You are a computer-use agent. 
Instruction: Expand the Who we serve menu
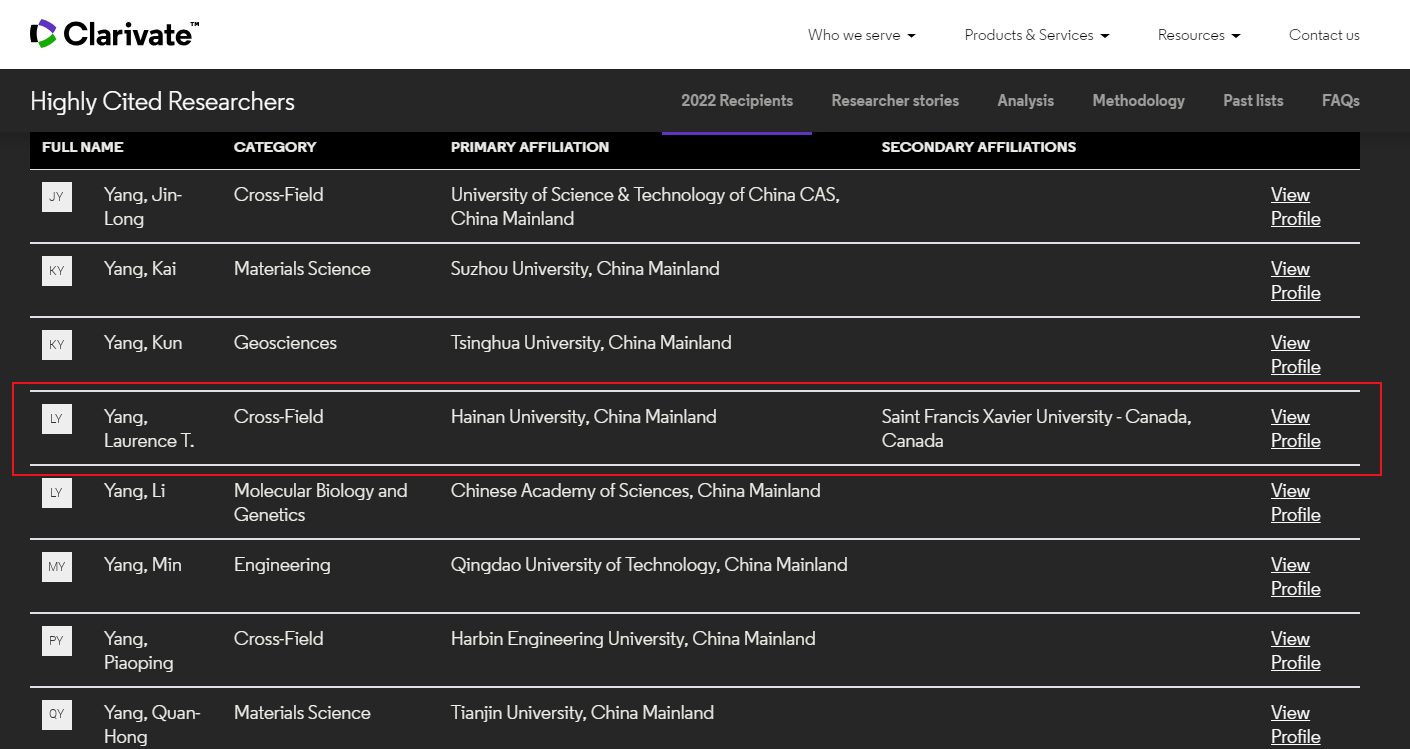point(861,35)
